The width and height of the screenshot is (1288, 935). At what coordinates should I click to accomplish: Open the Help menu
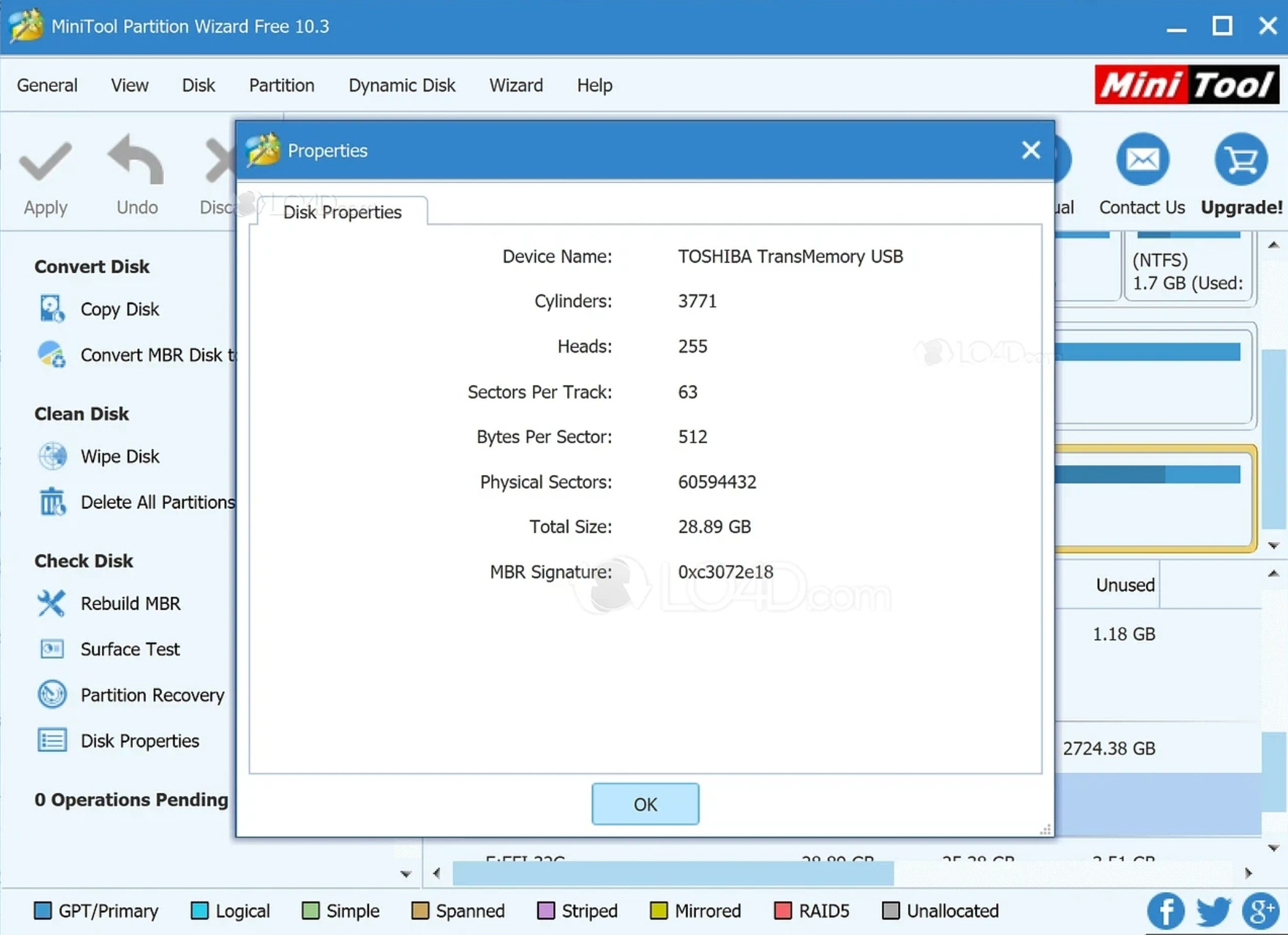(594, 85)
